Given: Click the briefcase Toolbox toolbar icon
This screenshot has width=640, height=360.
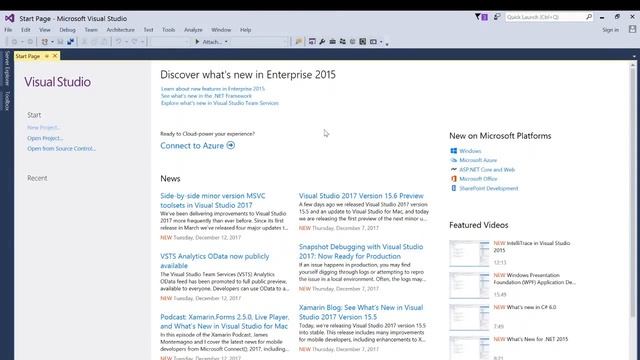Looking at the screenshot, I should tap(332, 42).
